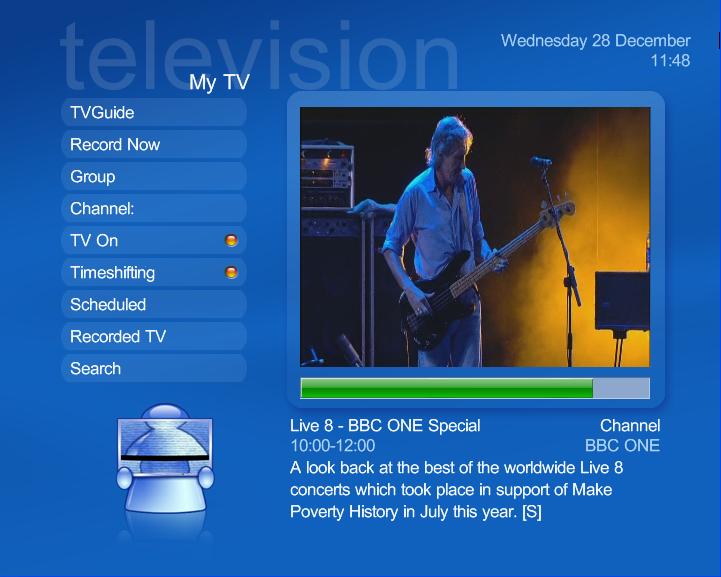Click the Channel label above BBC ONE

pos(630,426)
